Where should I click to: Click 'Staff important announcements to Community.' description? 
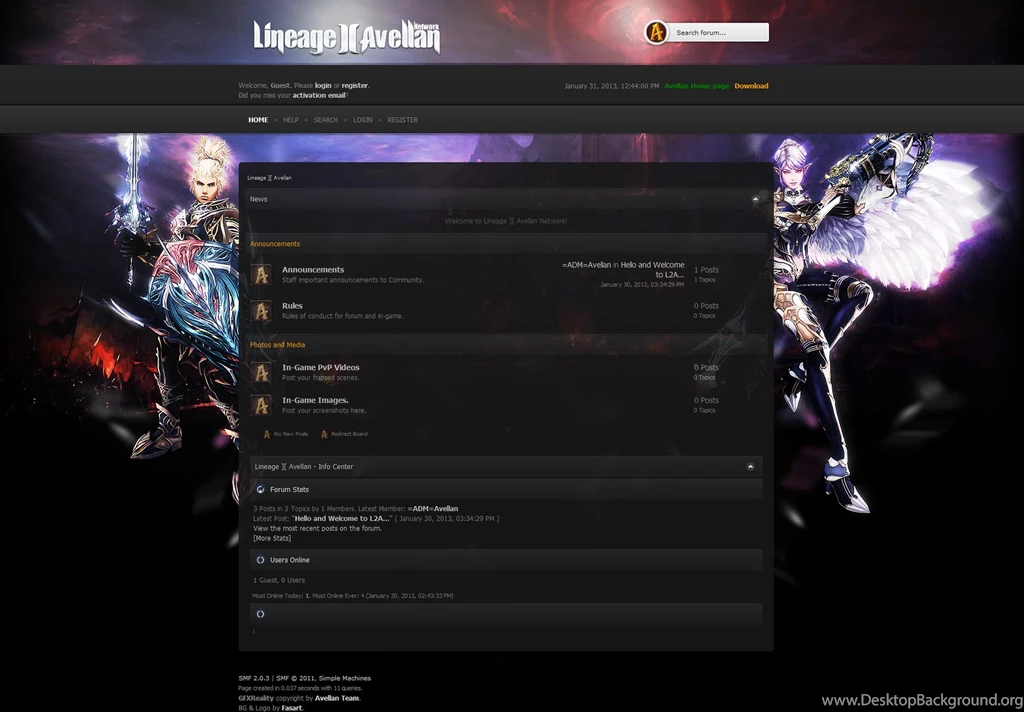tap(353, 280)
